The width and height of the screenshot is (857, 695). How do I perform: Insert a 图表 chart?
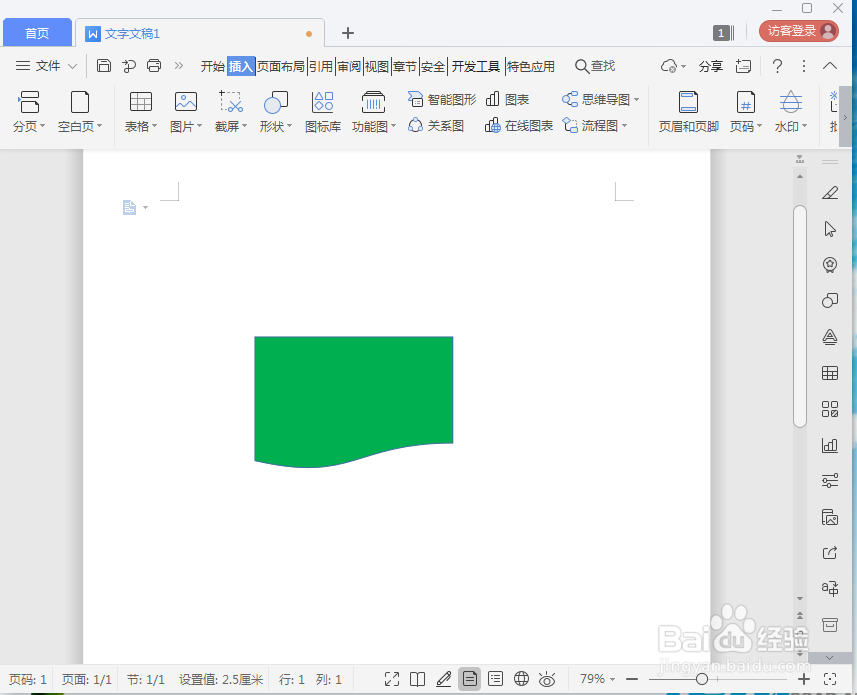pyautogui.click(x=507, y=99)
